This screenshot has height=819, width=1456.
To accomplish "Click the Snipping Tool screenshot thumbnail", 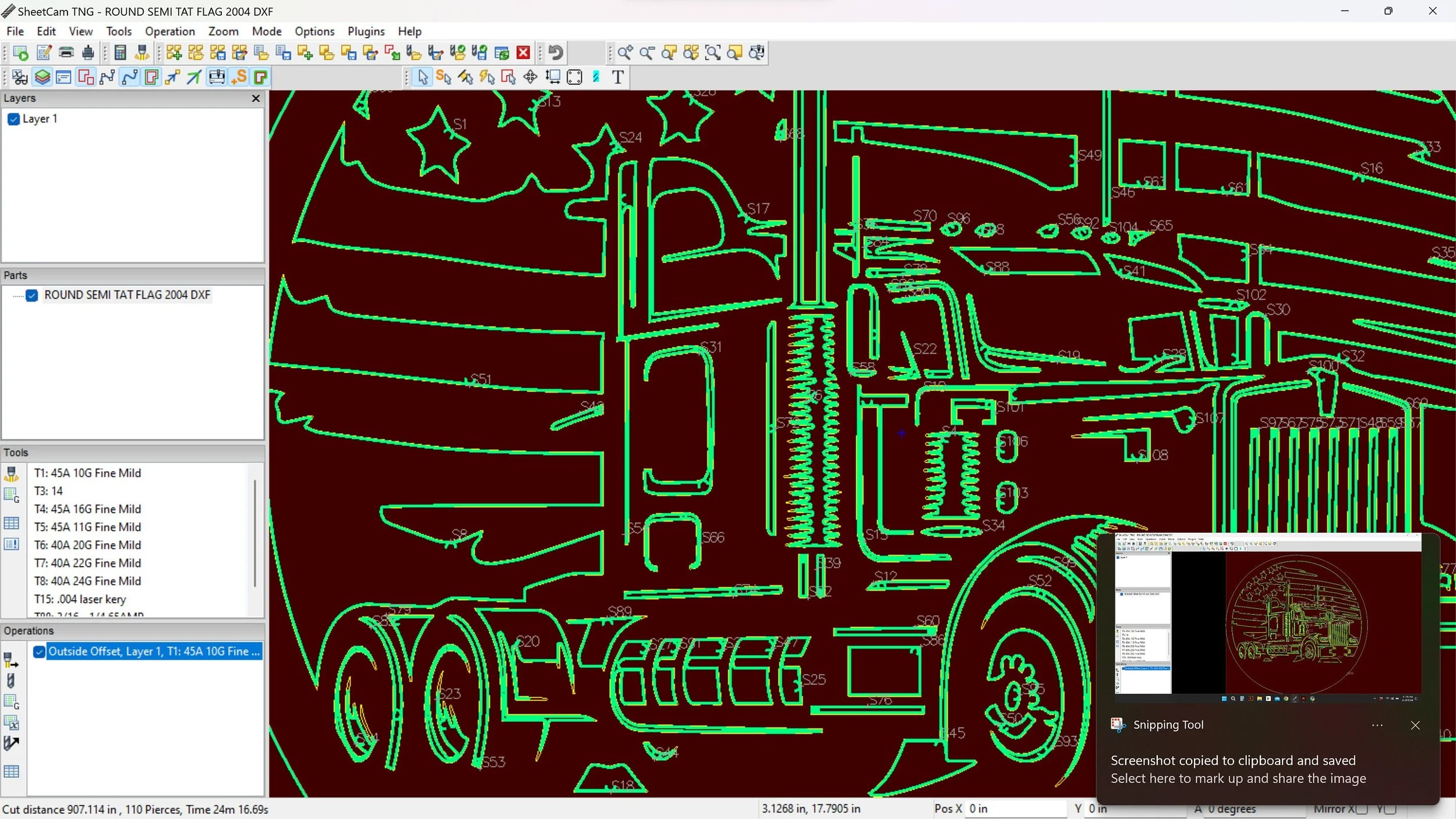I will click(x=1267, y=618).
